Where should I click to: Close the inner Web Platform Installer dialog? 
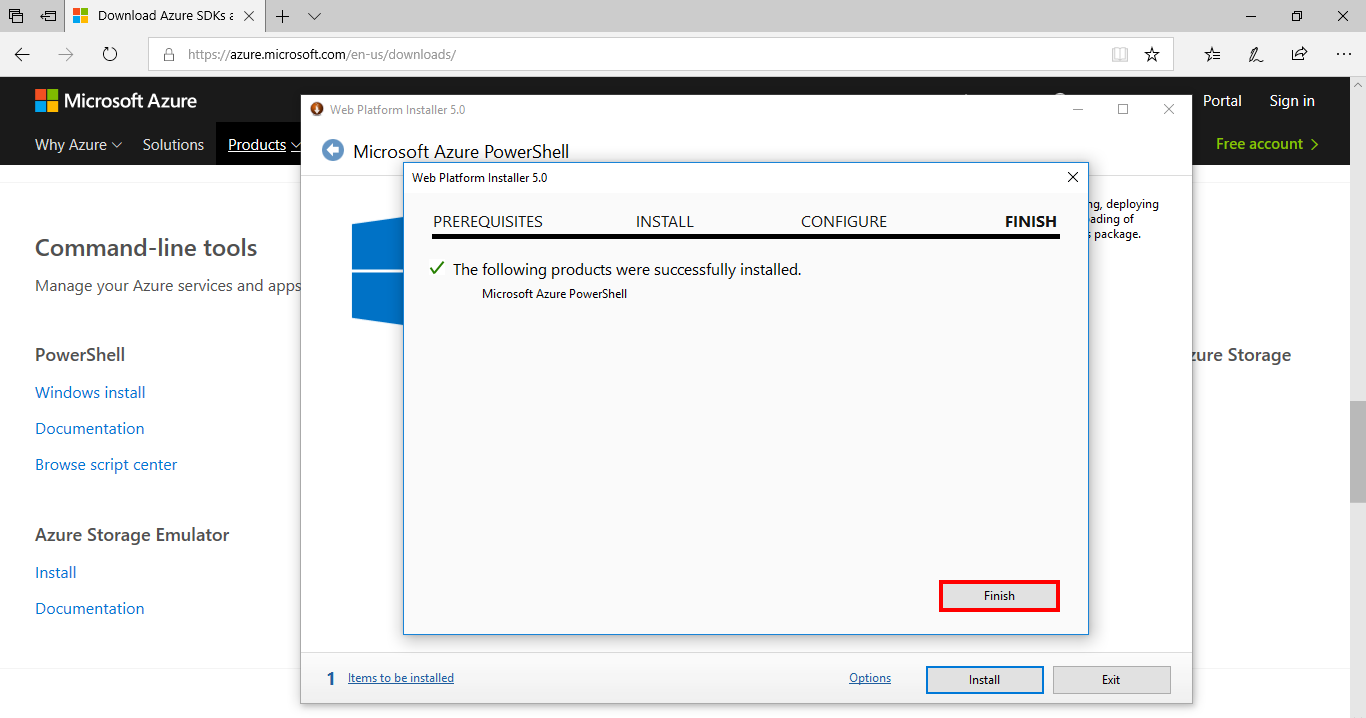coord(1073,177)
